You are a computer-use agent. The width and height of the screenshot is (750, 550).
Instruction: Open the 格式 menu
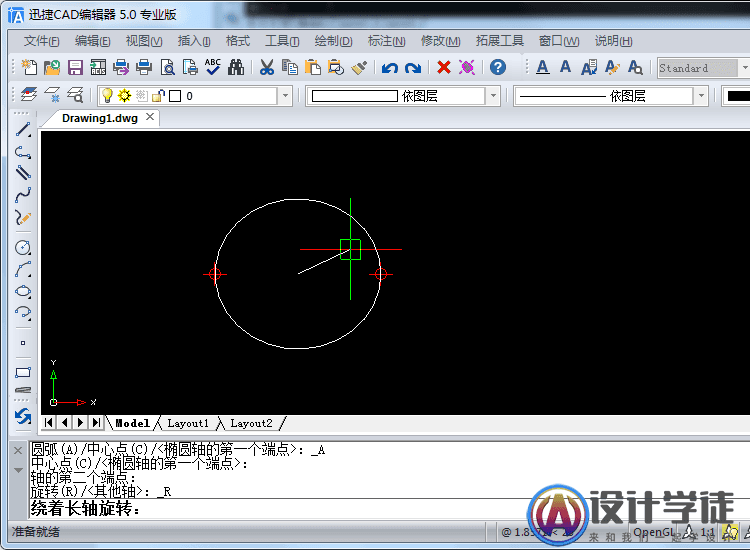tap(238, 41)
